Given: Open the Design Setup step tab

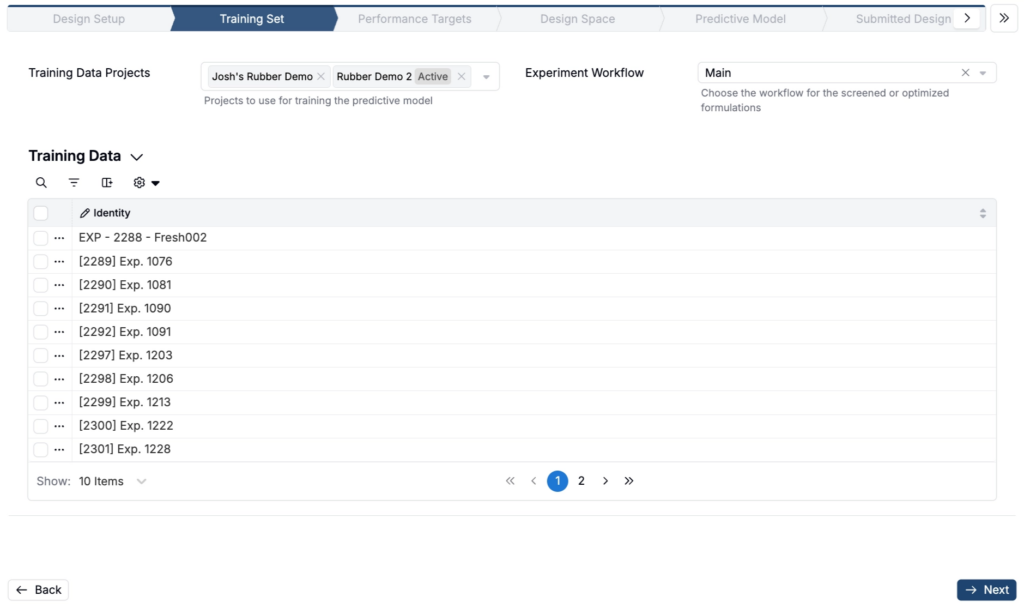Looking at the screenshot, I should [89, 19].
